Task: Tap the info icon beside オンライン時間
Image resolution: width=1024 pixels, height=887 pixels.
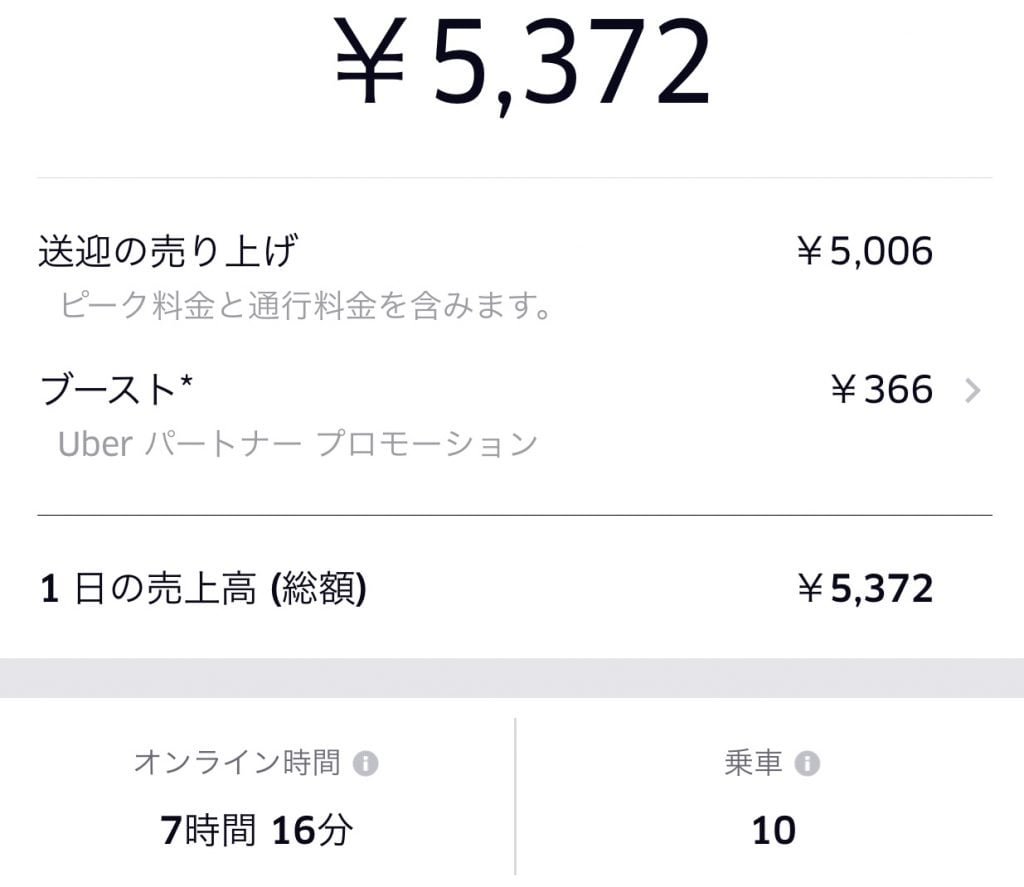Action: click(366, 765)
